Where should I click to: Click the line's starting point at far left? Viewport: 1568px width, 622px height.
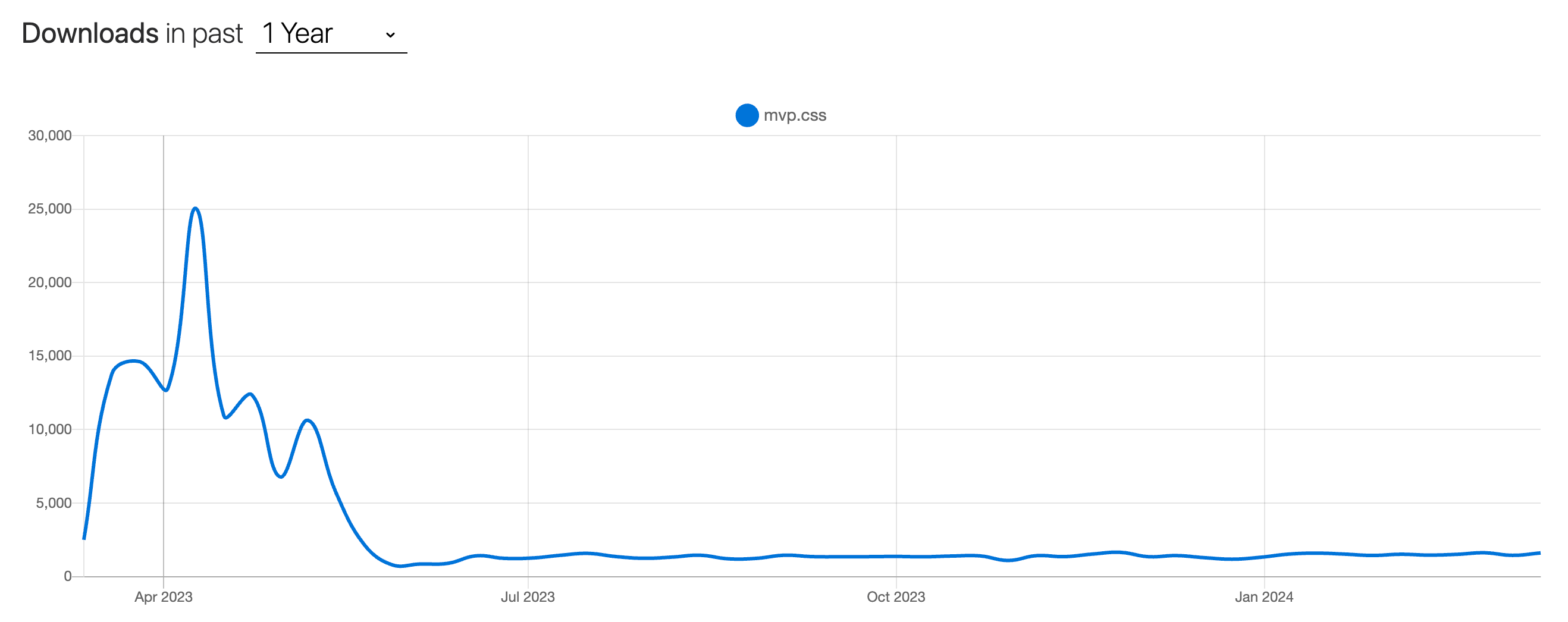(84, 539)
